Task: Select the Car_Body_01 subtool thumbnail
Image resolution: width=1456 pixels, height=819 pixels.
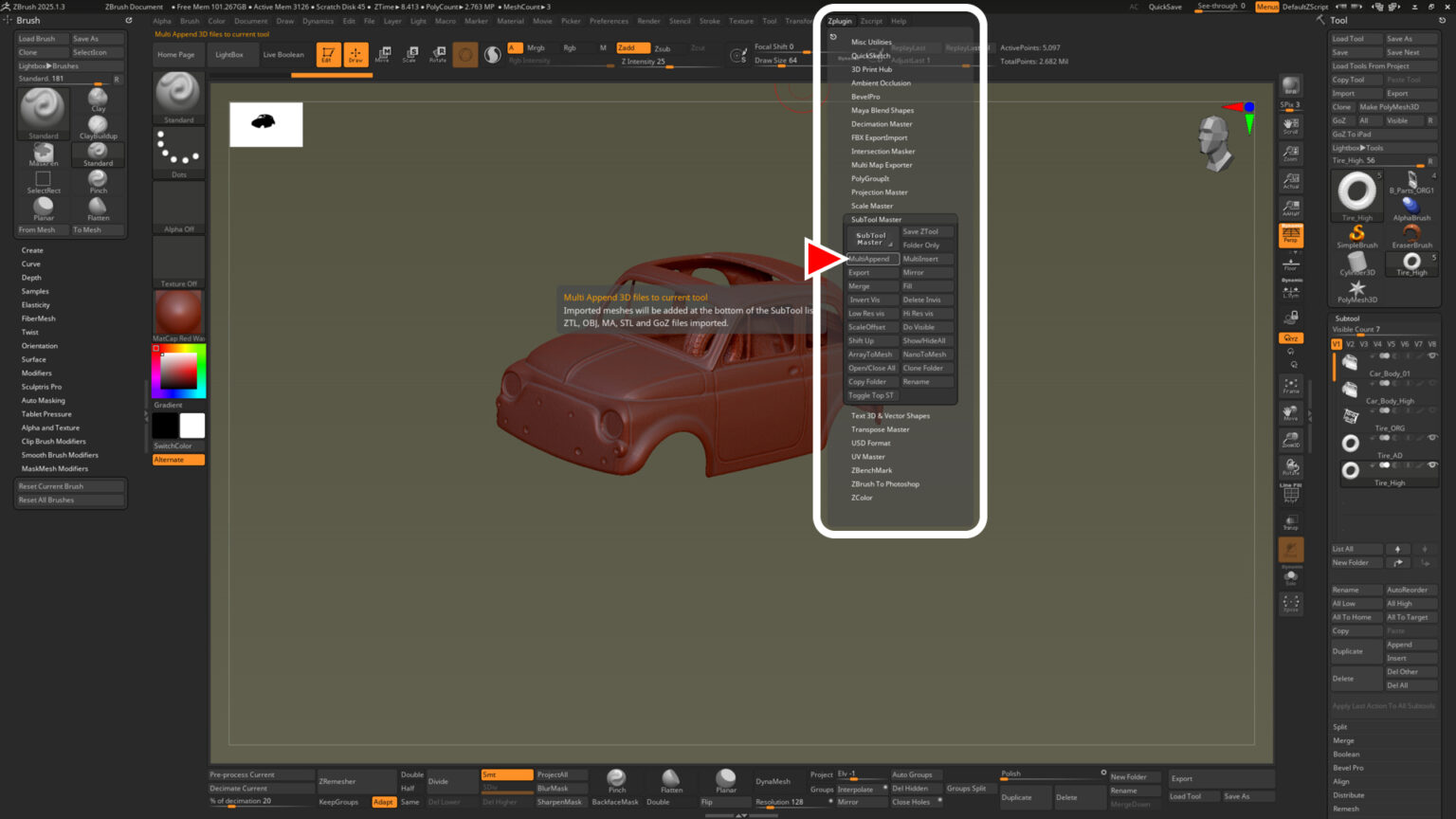Action: pyautogui.click(x=1348, y=362)
